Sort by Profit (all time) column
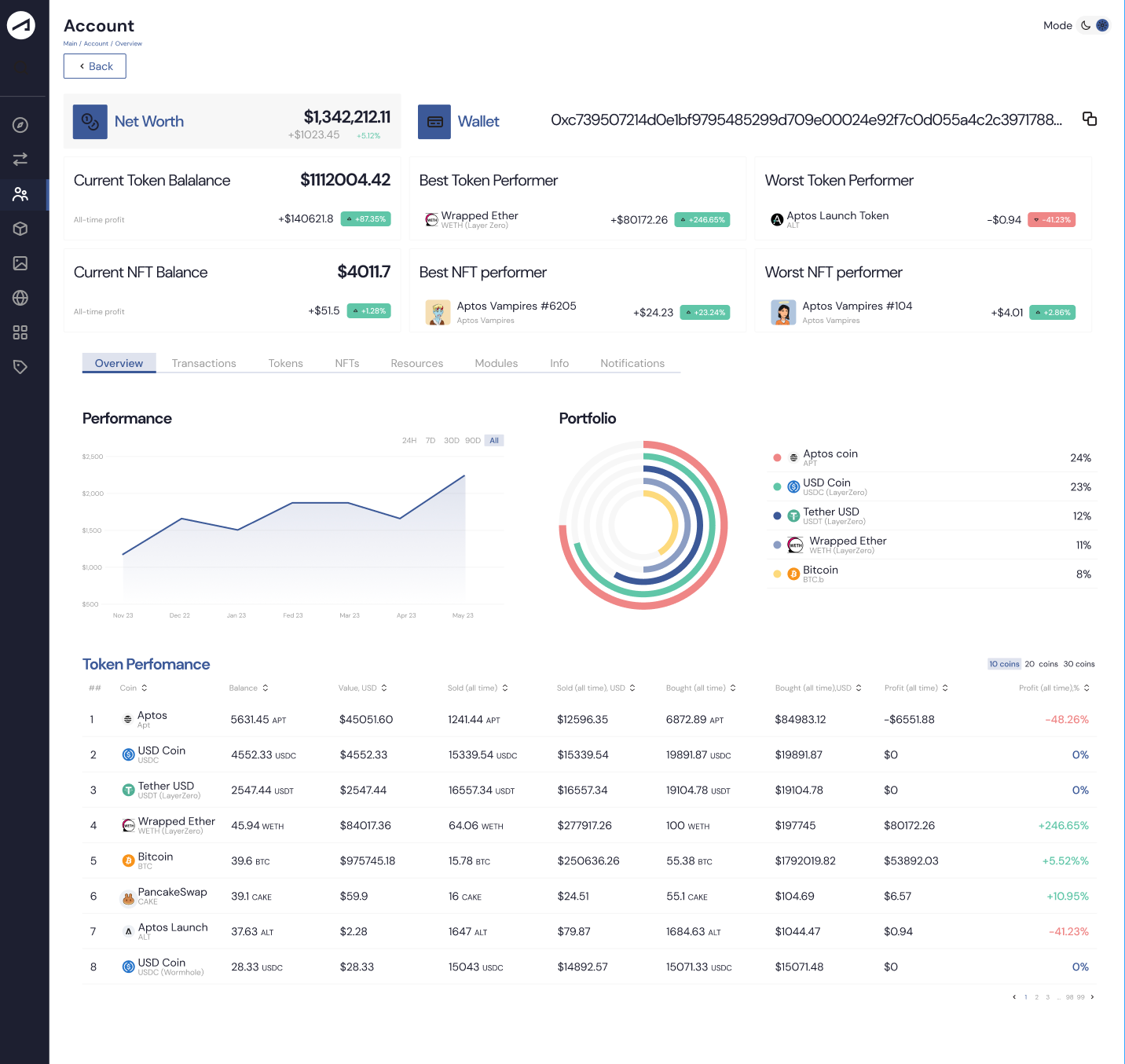The height and width of the screenshot is (1064, 1125). click(x=916, y=688)
